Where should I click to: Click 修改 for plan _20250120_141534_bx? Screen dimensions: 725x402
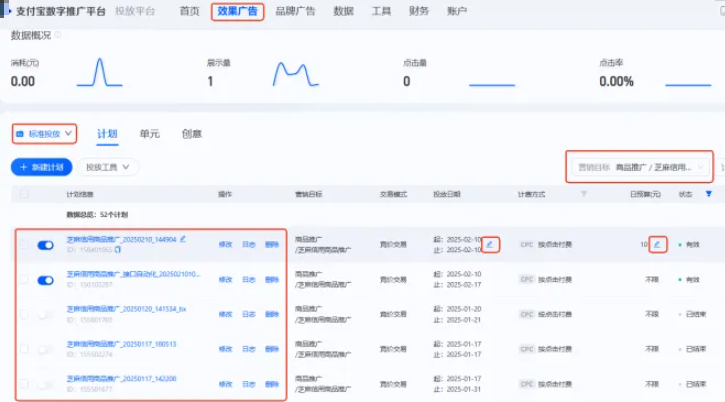pos(225,314)
